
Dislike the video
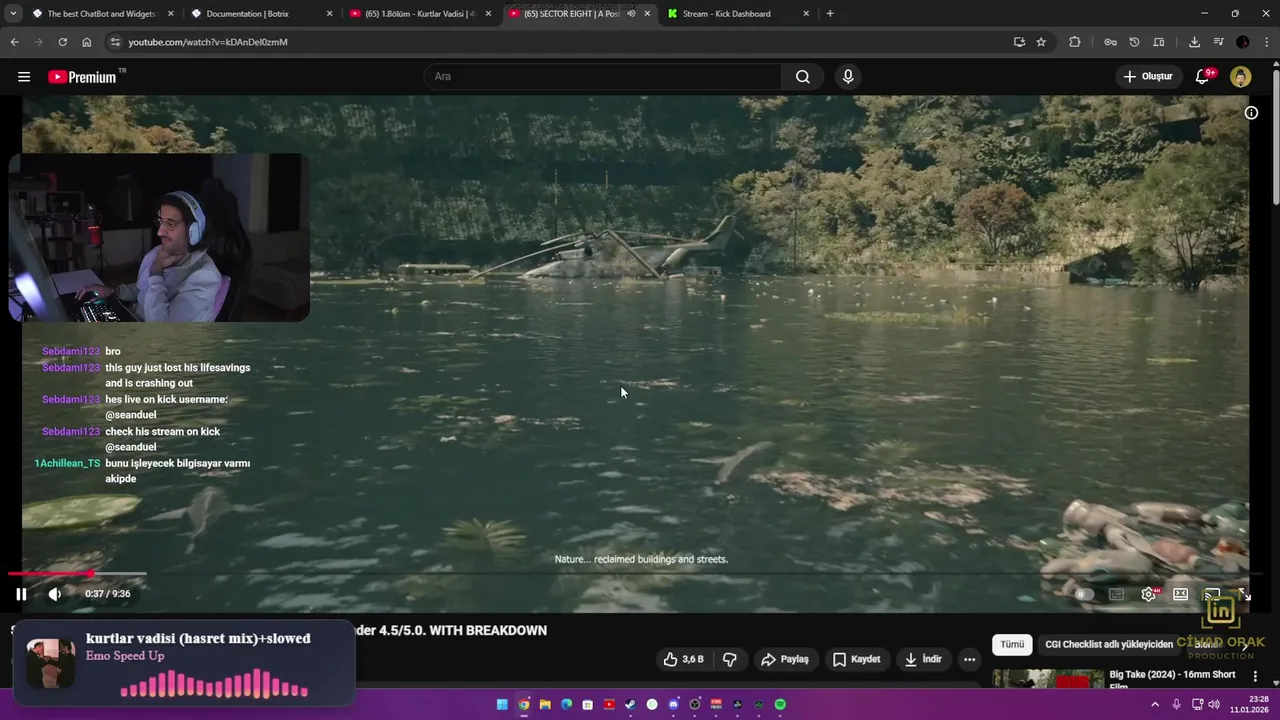click(x=730, y=660)
